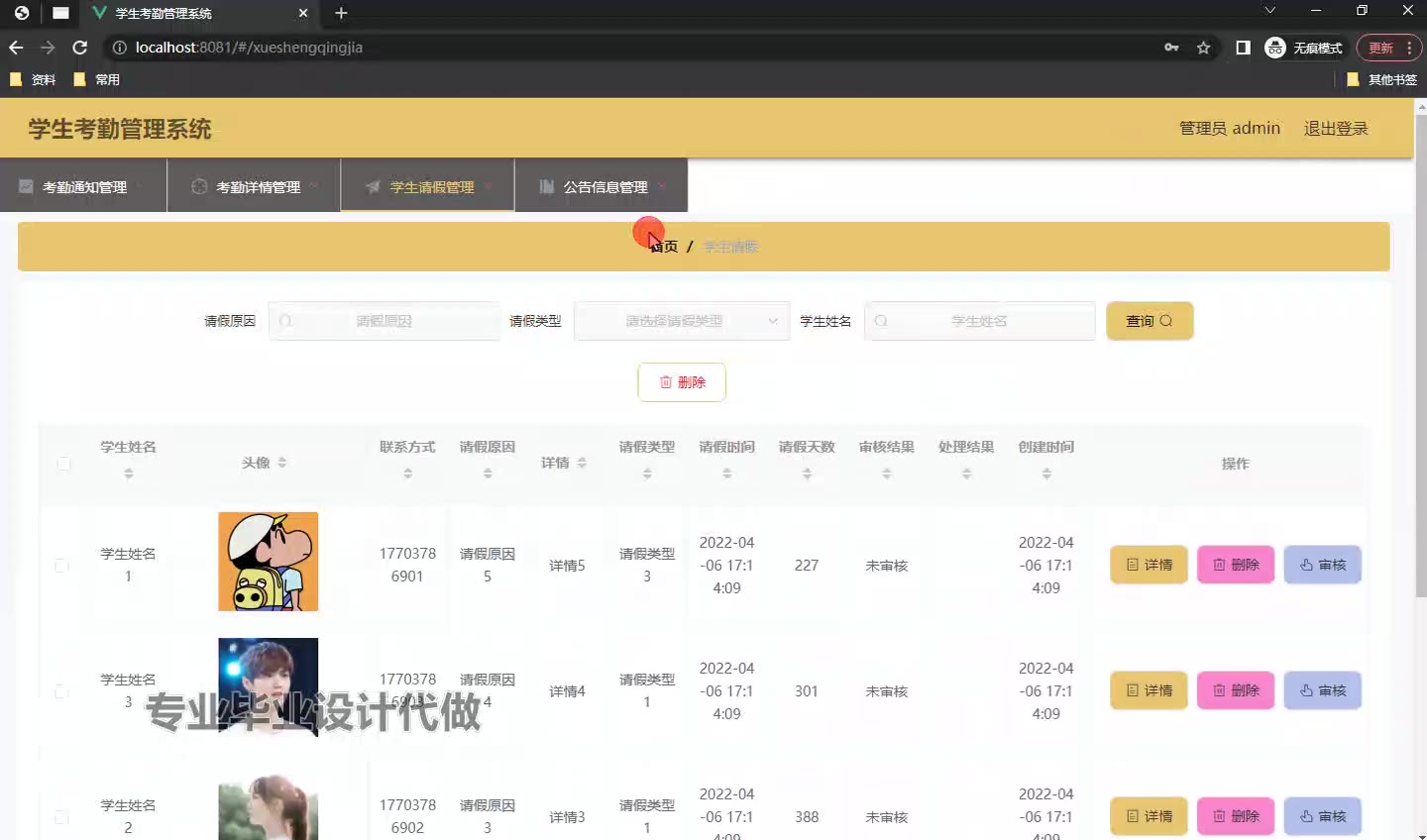Check the row checkbox for 学生姓名3
This screenshot has height=840, width=1427.
[61, 691]
